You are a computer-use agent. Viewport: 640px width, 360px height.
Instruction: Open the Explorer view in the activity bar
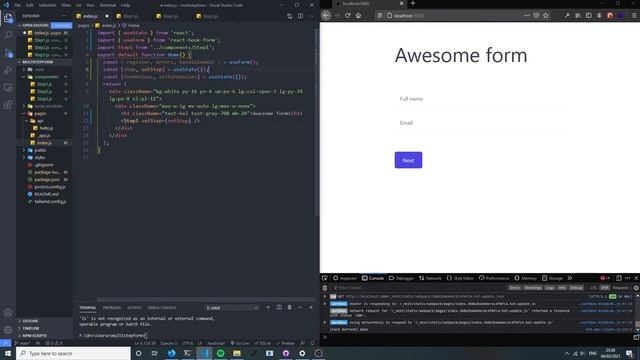[8, 18]
